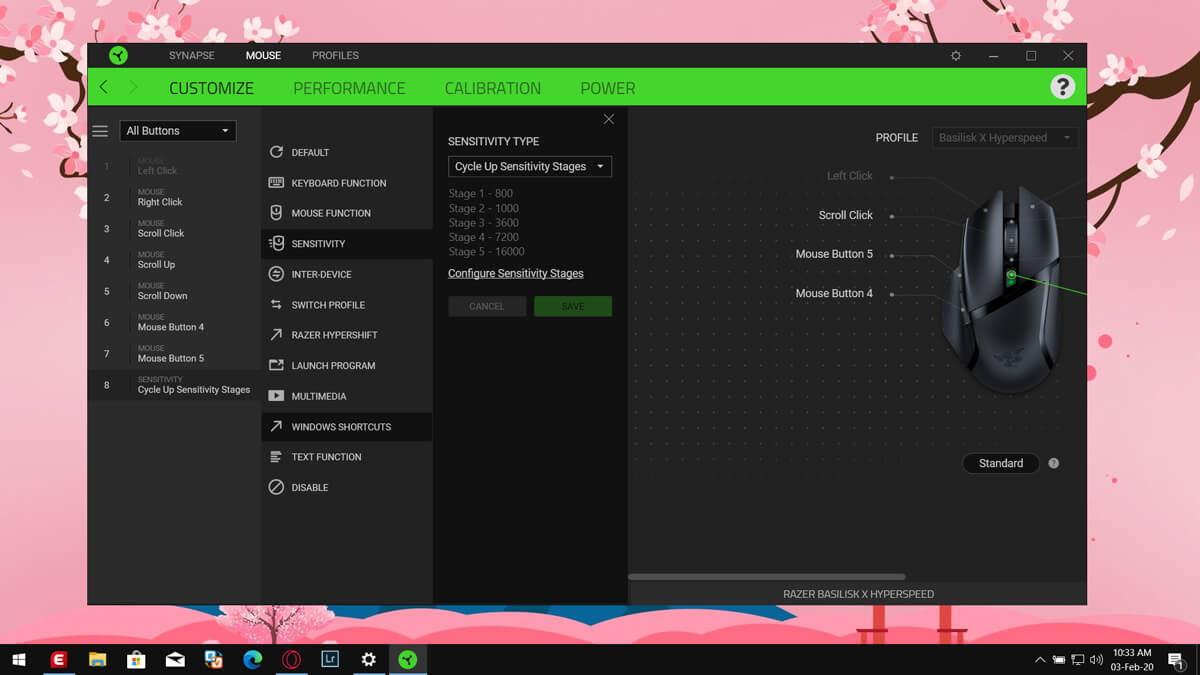The width and height of the screenshot is (1200, 675).
Task: Go back with the left arrow
Action: click(103, 88)
